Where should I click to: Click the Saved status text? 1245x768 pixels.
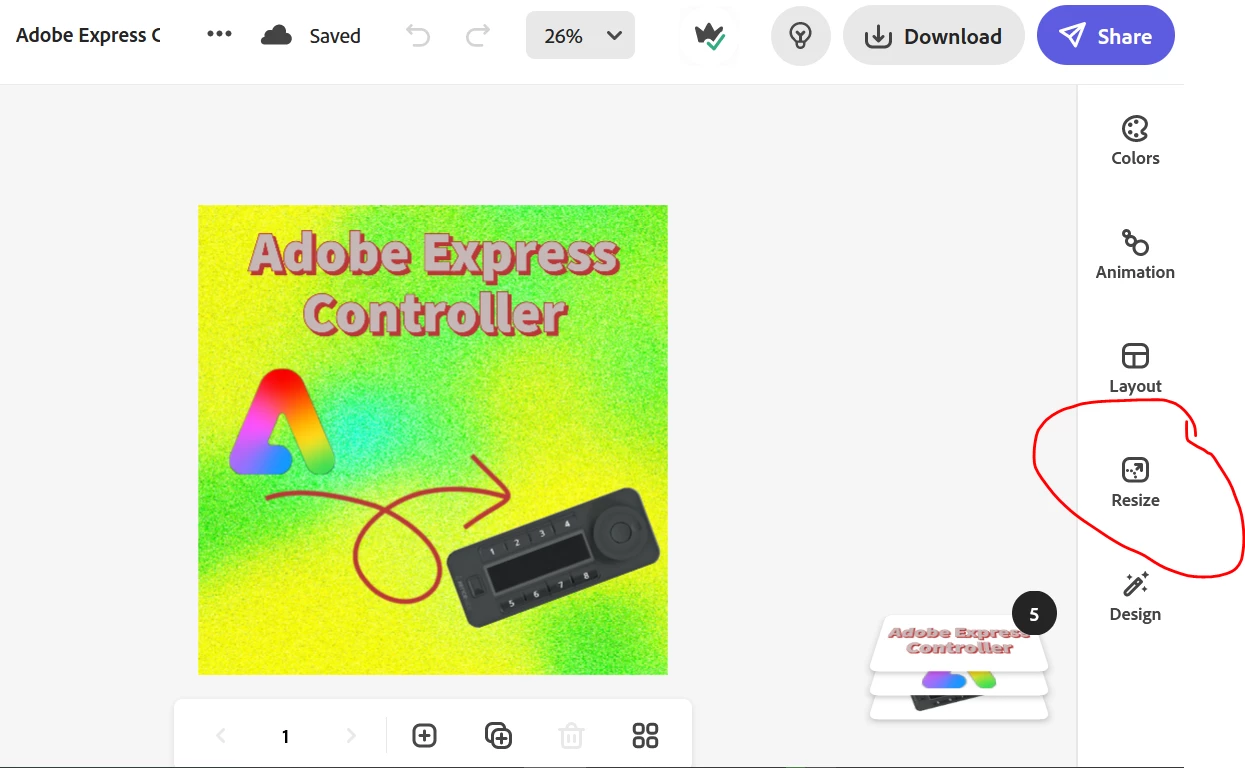(x=335, y=36)
